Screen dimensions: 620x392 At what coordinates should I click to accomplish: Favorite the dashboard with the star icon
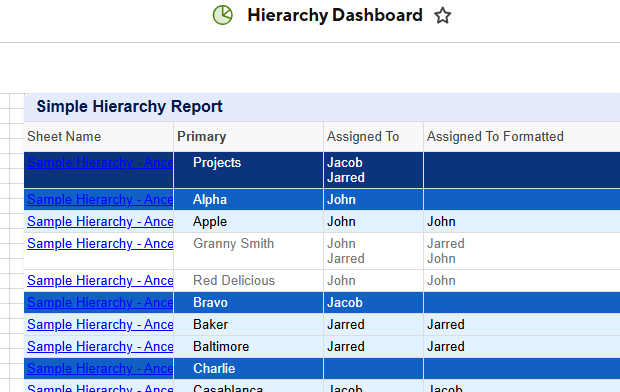pos(442,16)
